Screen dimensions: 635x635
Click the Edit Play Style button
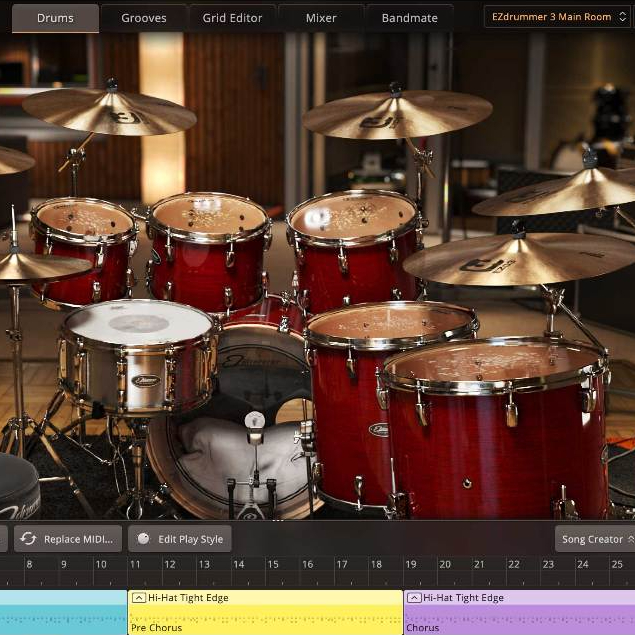pyautogui.click(x=180, y=539)
